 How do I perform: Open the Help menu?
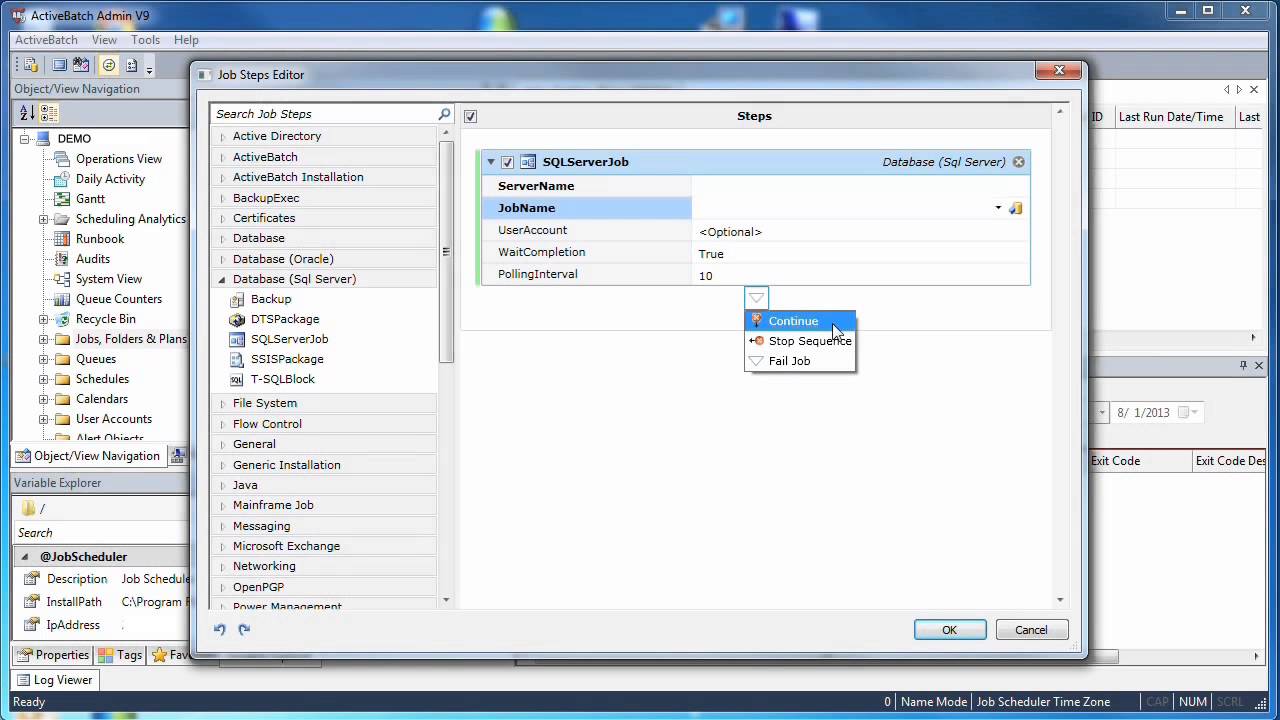click(186, 40)
